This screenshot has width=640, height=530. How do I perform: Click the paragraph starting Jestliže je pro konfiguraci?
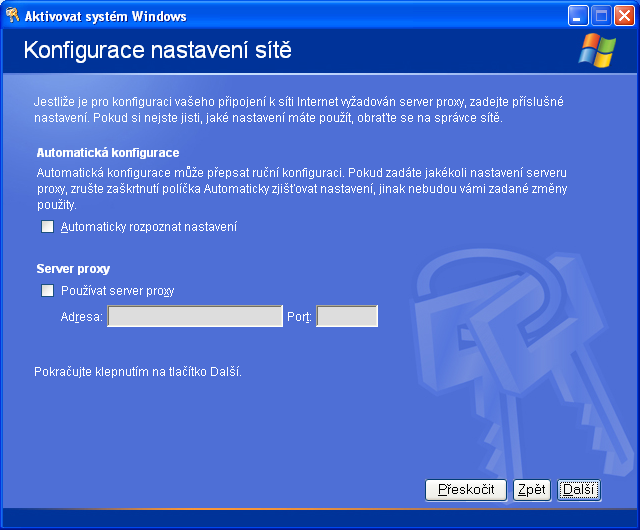tap(299, 109)
